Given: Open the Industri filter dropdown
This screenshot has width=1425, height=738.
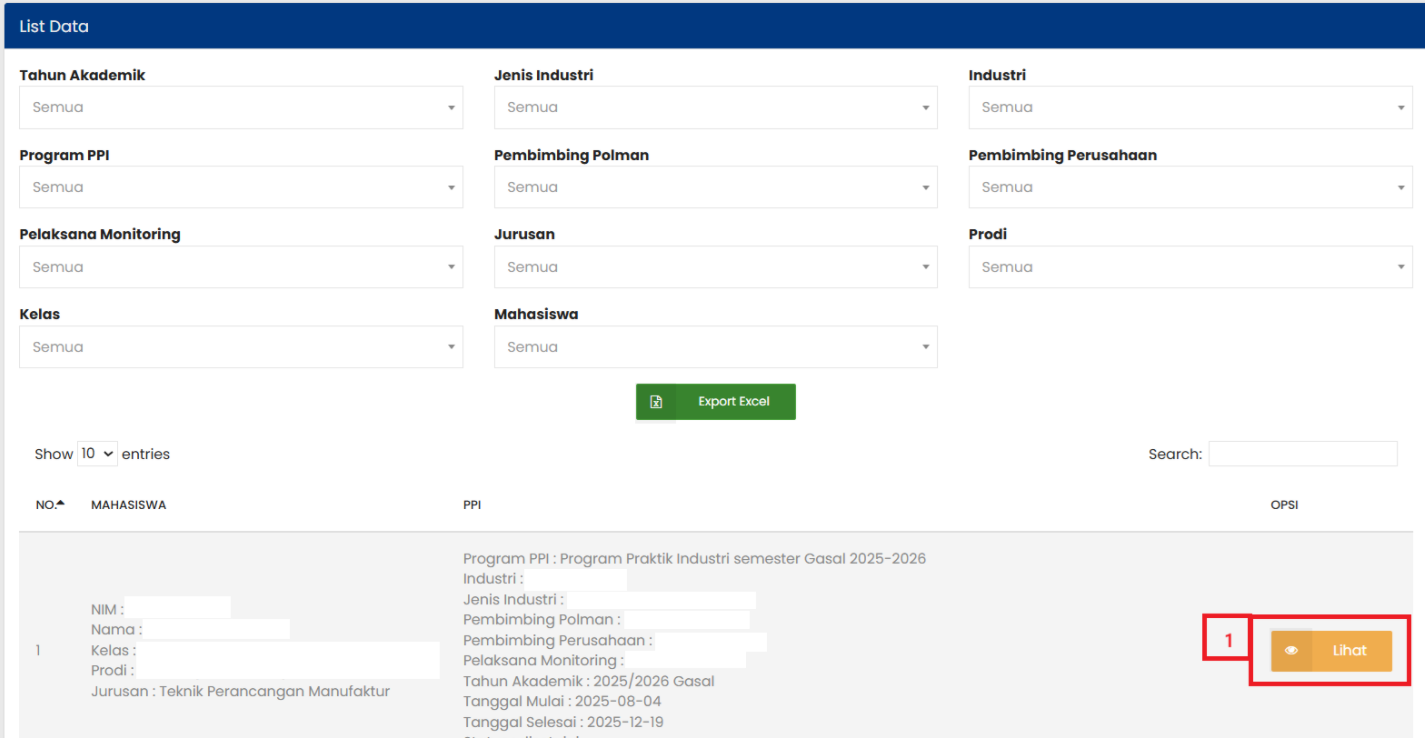Looking at the screenshot, I should pyautogui.click(x=1190, y=107).
